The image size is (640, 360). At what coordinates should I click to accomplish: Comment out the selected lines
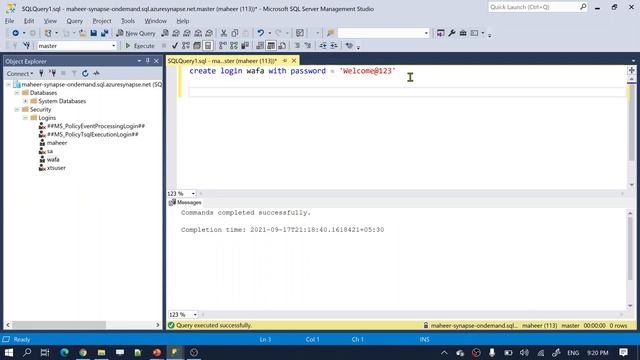pyautogui.click(x=297, y=46)
